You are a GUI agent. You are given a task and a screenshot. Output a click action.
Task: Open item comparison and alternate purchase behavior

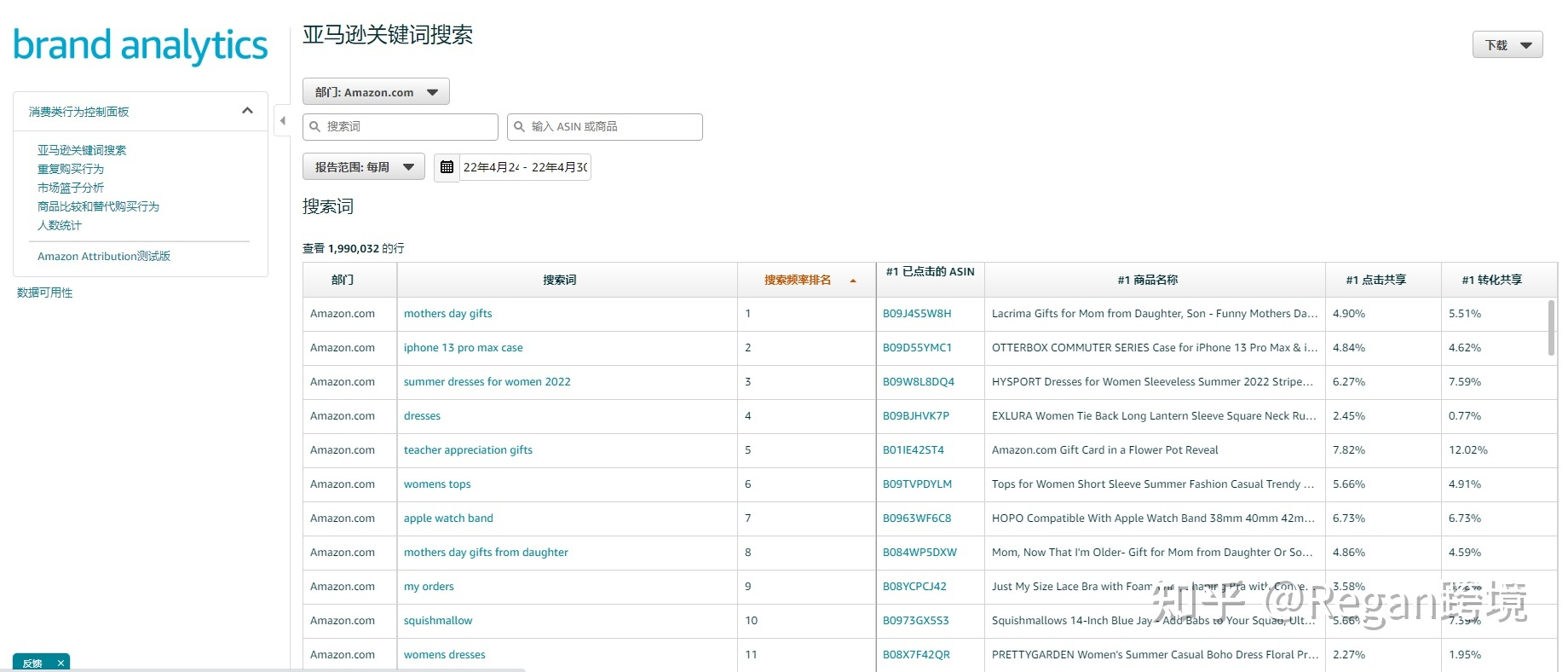(98, 206)
